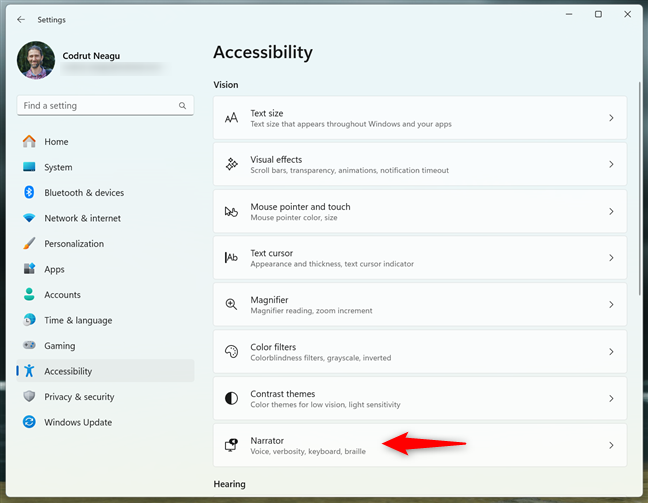Open Contrast themes title

[x=282, y=393]
